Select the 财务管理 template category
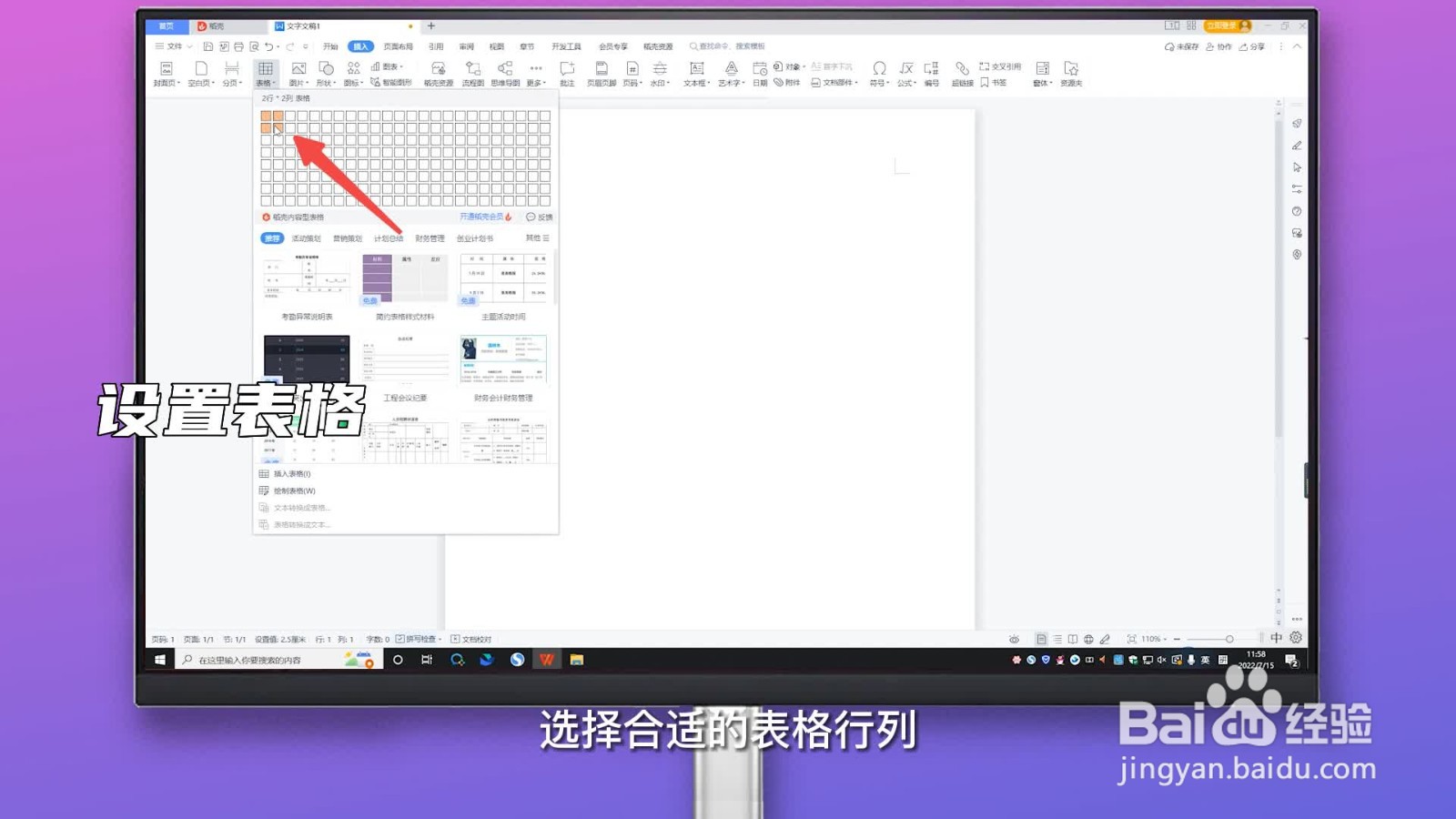This screenshot has width=1456, height=819. point(430,238)
